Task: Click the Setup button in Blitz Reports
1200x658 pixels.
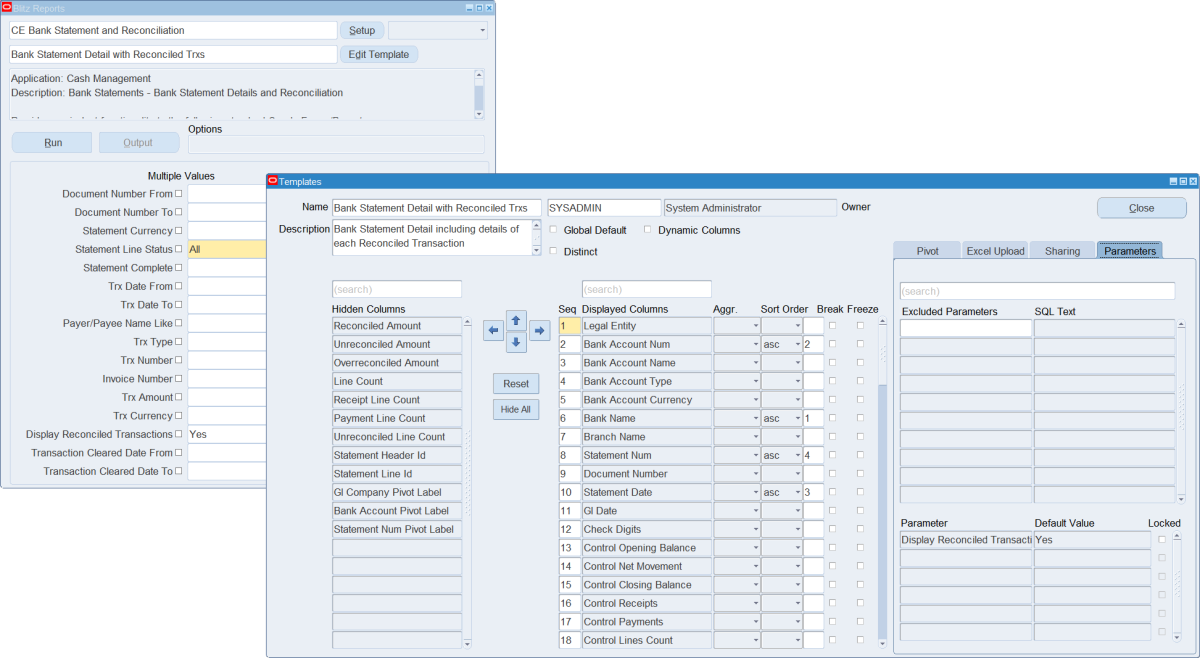Action: click(x=362, y=31)
